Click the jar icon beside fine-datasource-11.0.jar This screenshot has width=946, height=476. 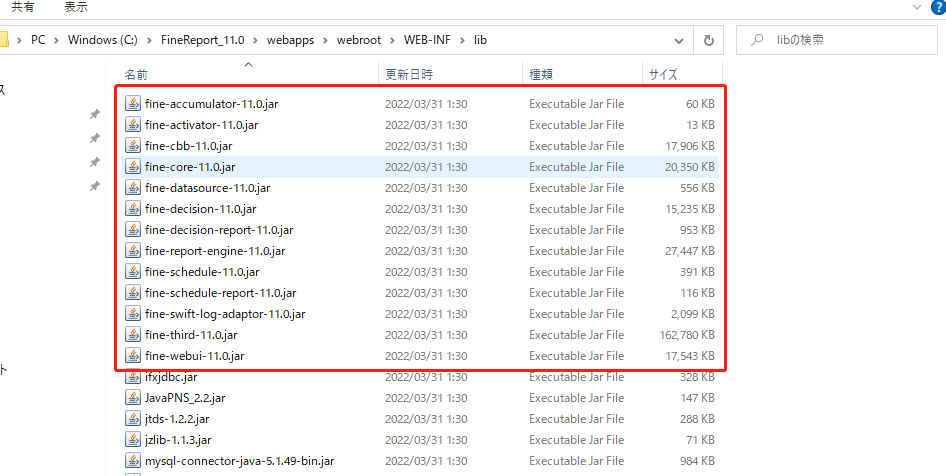(x=132, y=188)
